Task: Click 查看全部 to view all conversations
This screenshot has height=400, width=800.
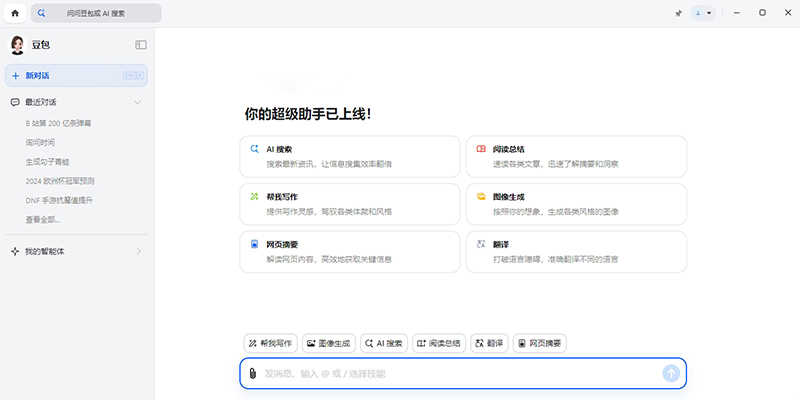Action: [43, 220]
